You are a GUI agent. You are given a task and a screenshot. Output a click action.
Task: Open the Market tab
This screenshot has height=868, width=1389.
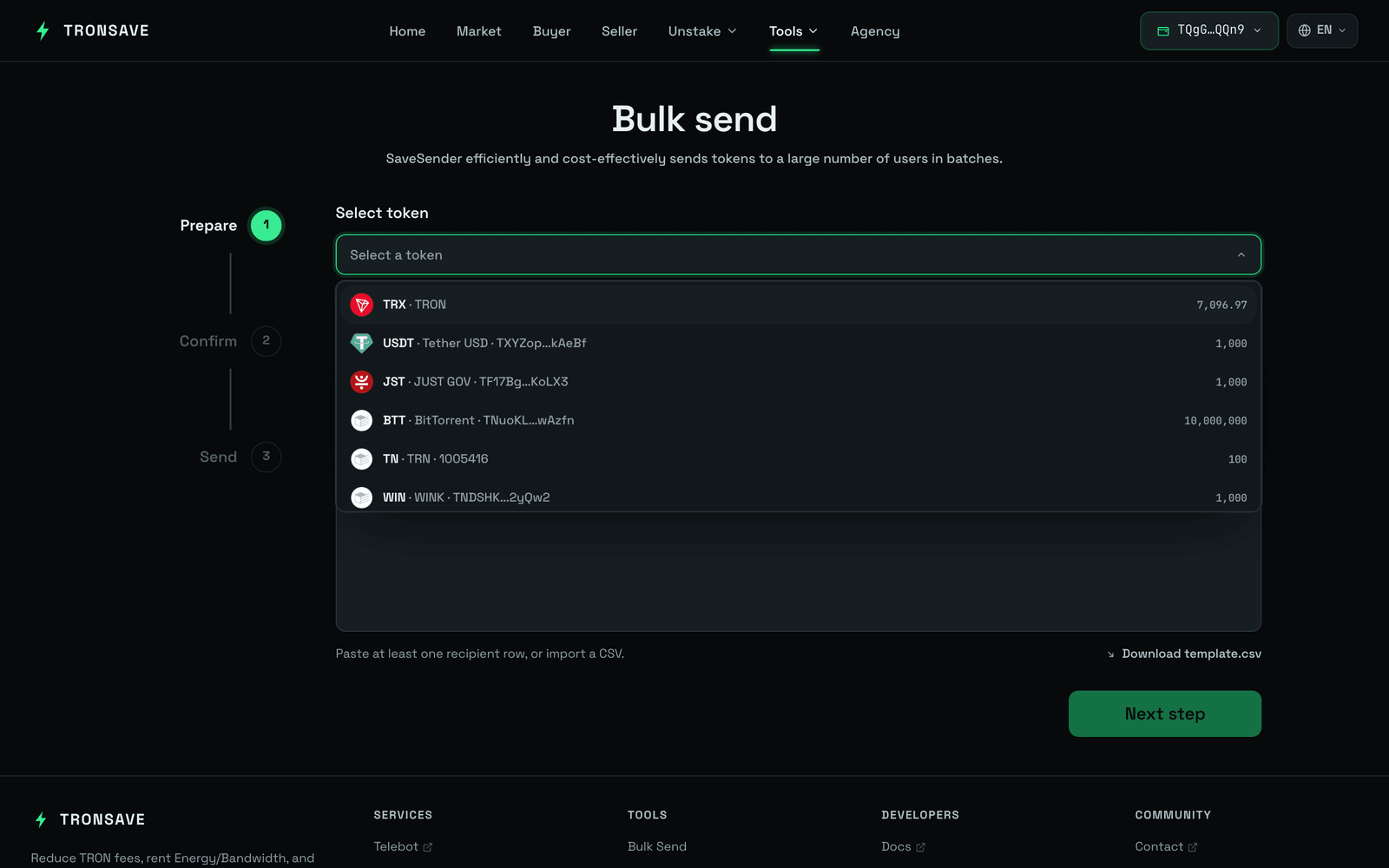(479, 31)
